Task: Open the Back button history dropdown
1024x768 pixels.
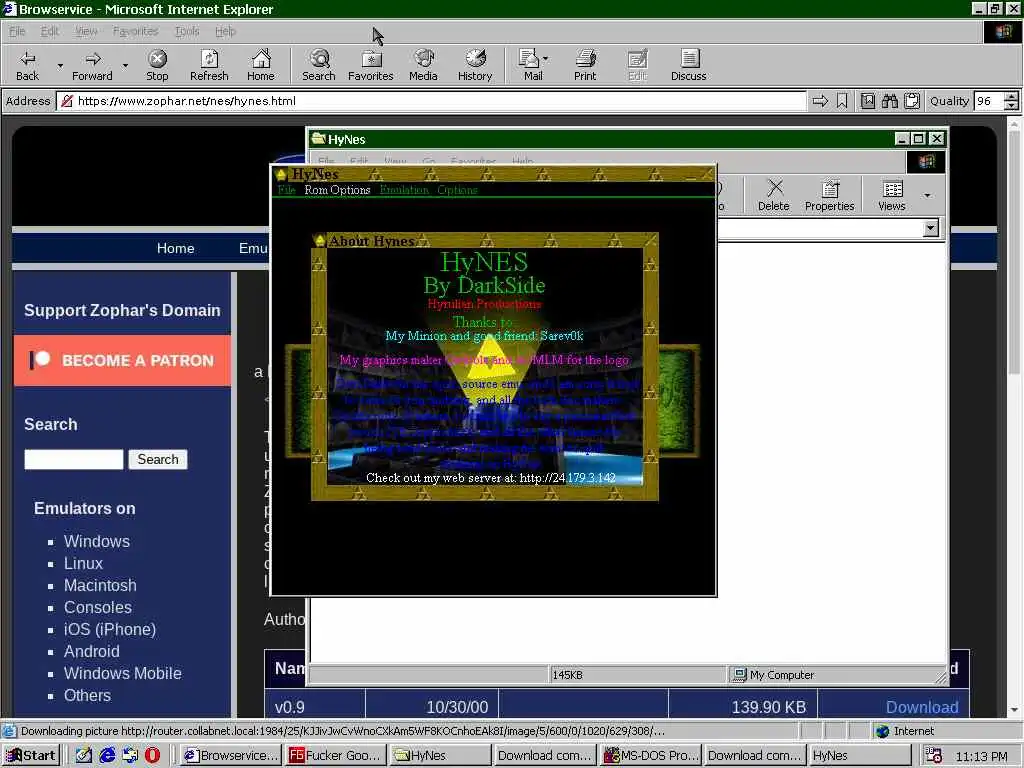Action: tap(60, 66)
